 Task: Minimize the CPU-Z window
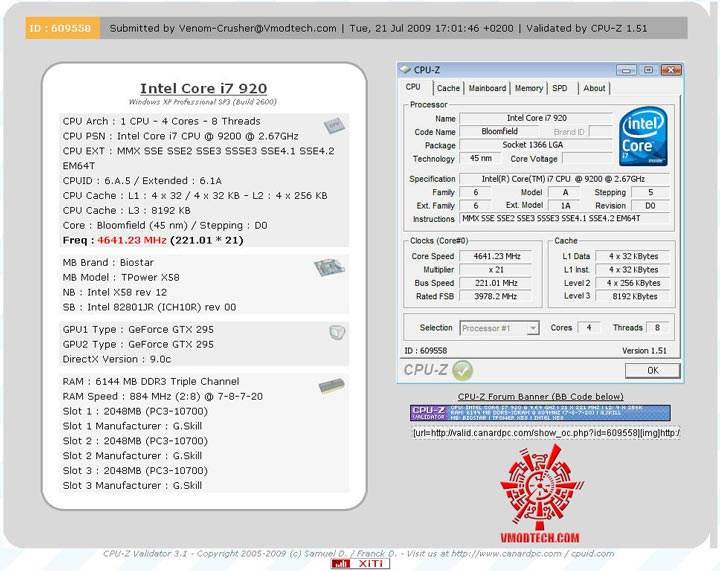click(x=626, y=70)
